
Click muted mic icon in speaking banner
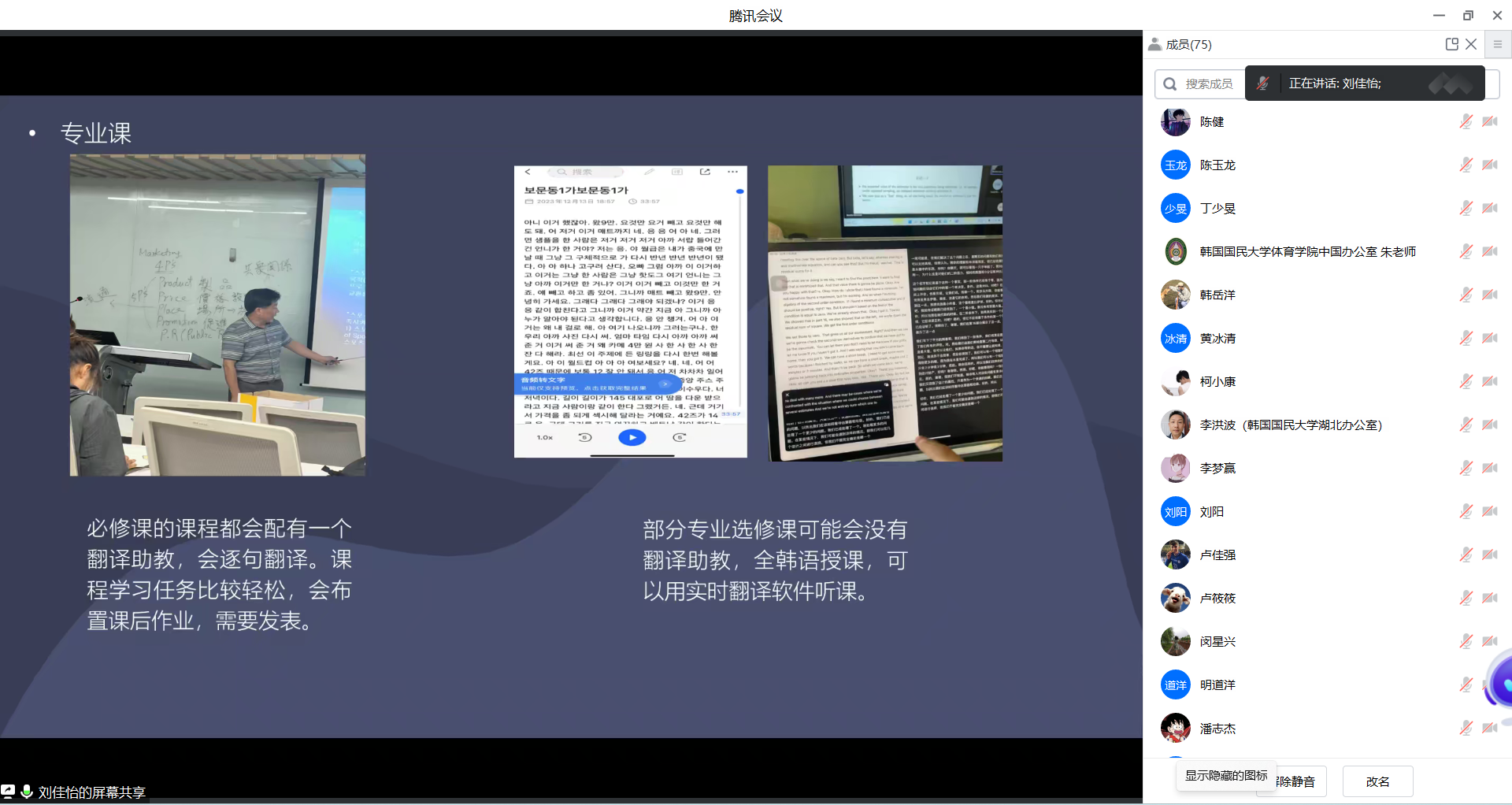pyautogui.click(x=1262, y=83)
